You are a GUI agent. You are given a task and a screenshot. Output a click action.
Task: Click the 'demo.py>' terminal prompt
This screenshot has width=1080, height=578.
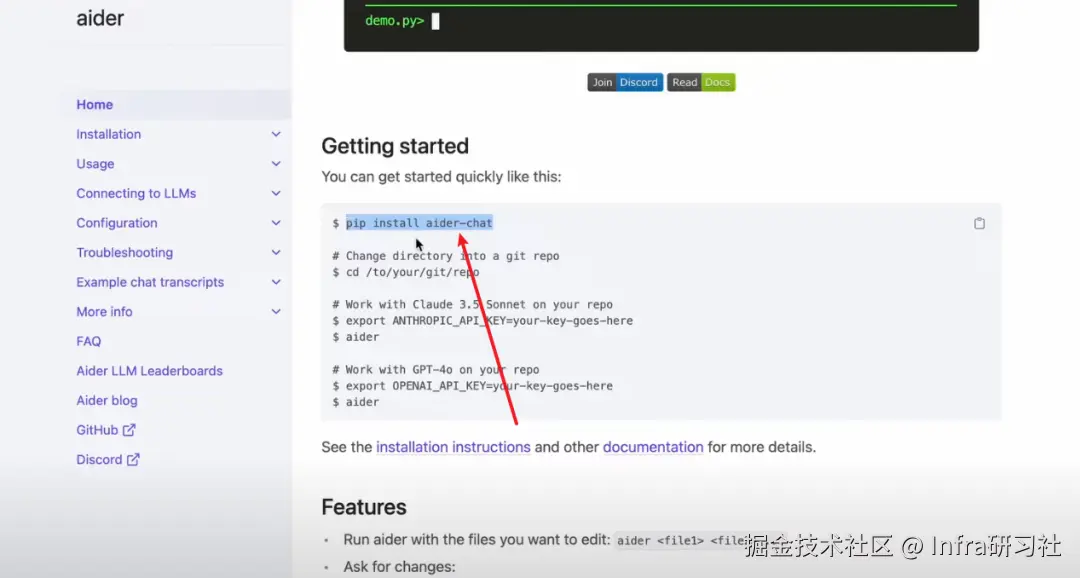pyautogui.click(x=395, y=21)
